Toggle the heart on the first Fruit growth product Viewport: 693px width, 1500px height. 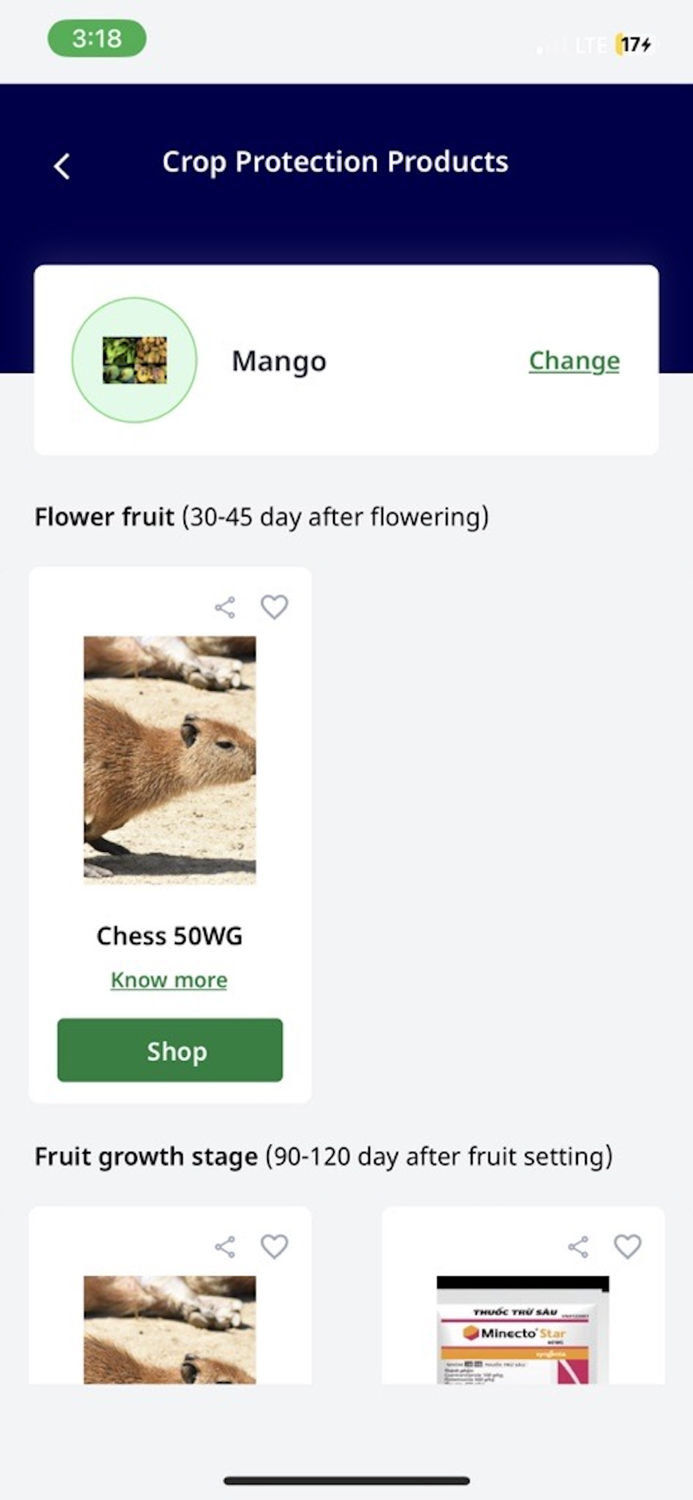[275, 1246]
